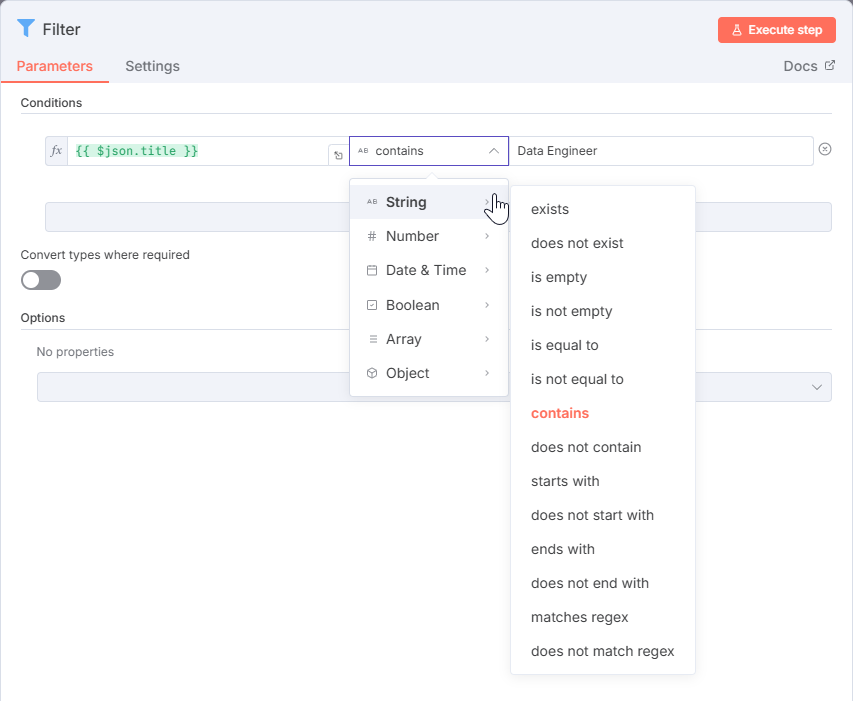
Task: Pick the 'starts with' operator
Action: pos(565,481)
